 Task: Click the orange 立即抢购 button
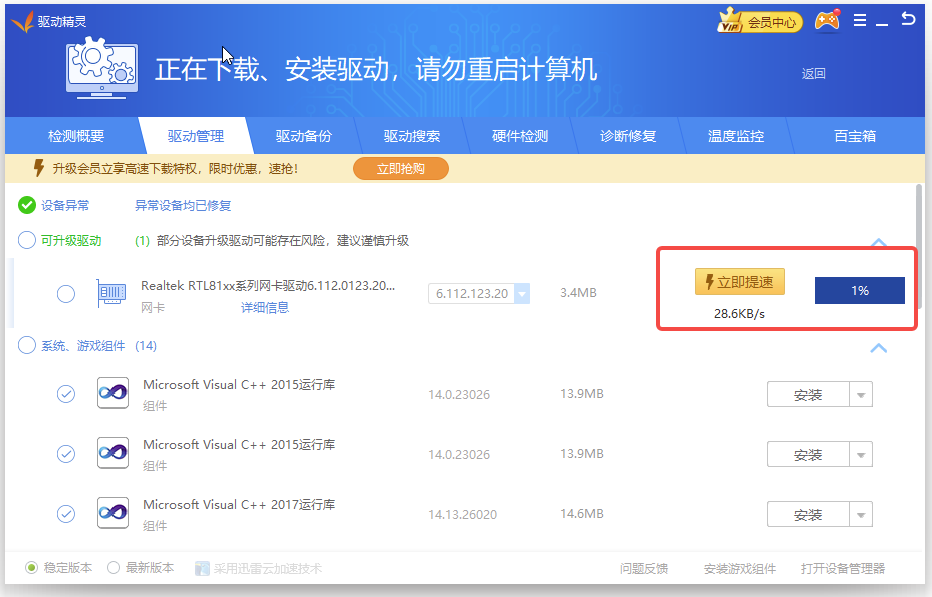400,169
